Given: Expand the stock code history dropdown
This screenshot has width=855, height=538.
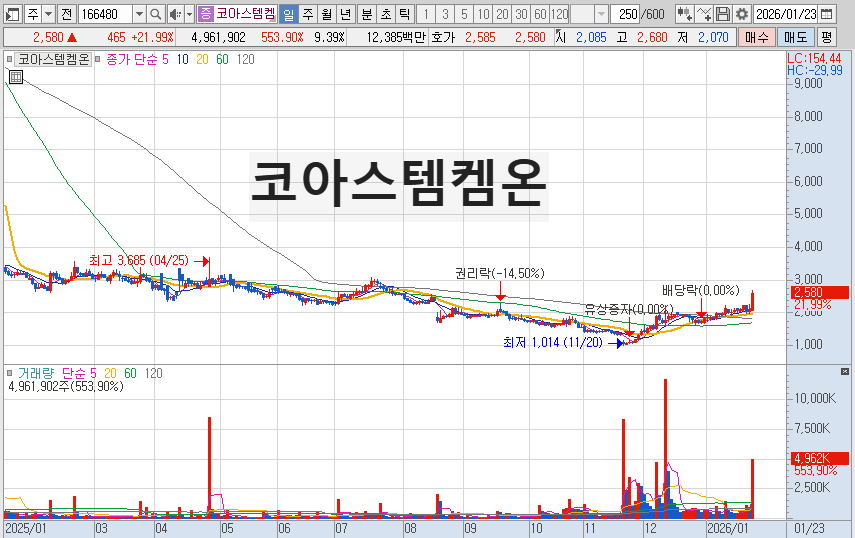Looking at the screenshot, I should click(139, 14).
